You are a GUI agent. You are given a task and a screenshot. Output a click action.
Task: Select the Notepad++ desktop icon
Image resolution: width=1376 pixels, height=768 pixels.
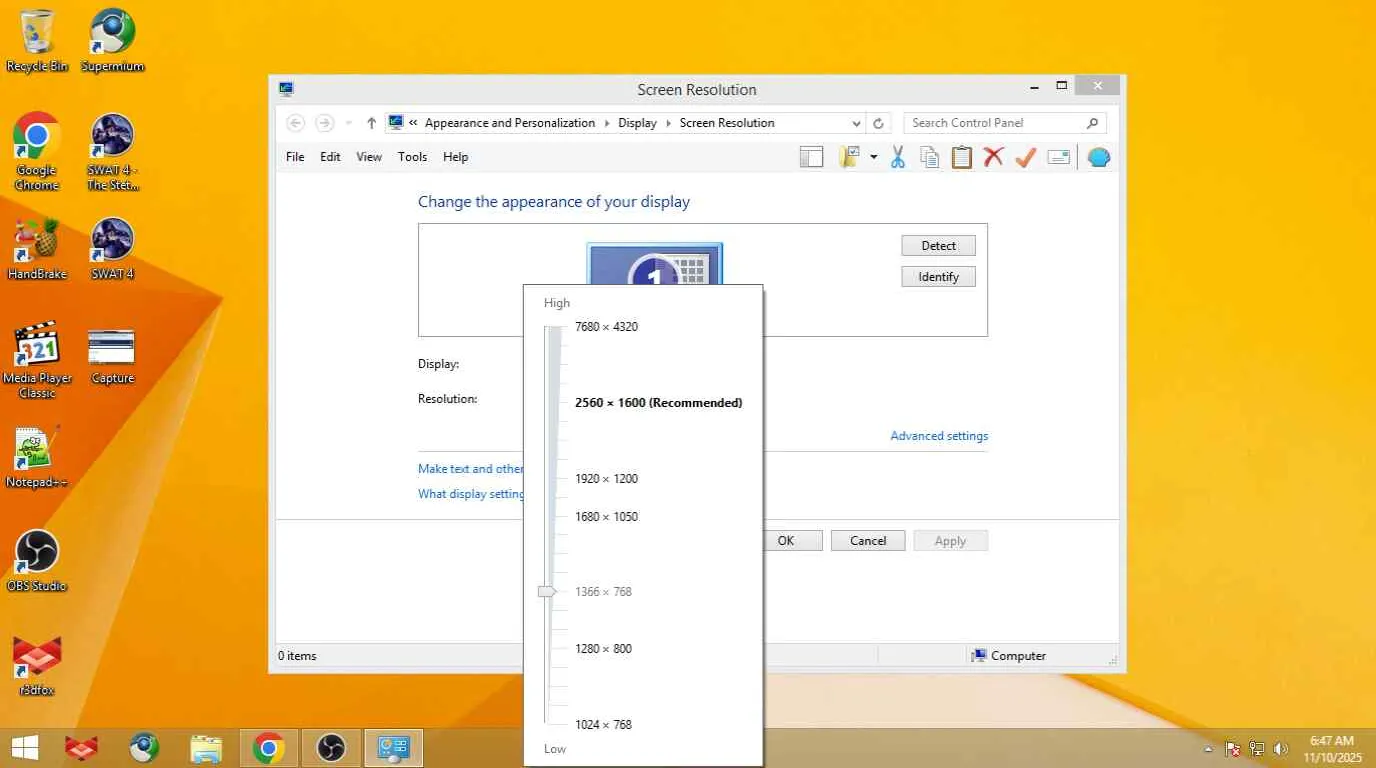coord(37,457)
